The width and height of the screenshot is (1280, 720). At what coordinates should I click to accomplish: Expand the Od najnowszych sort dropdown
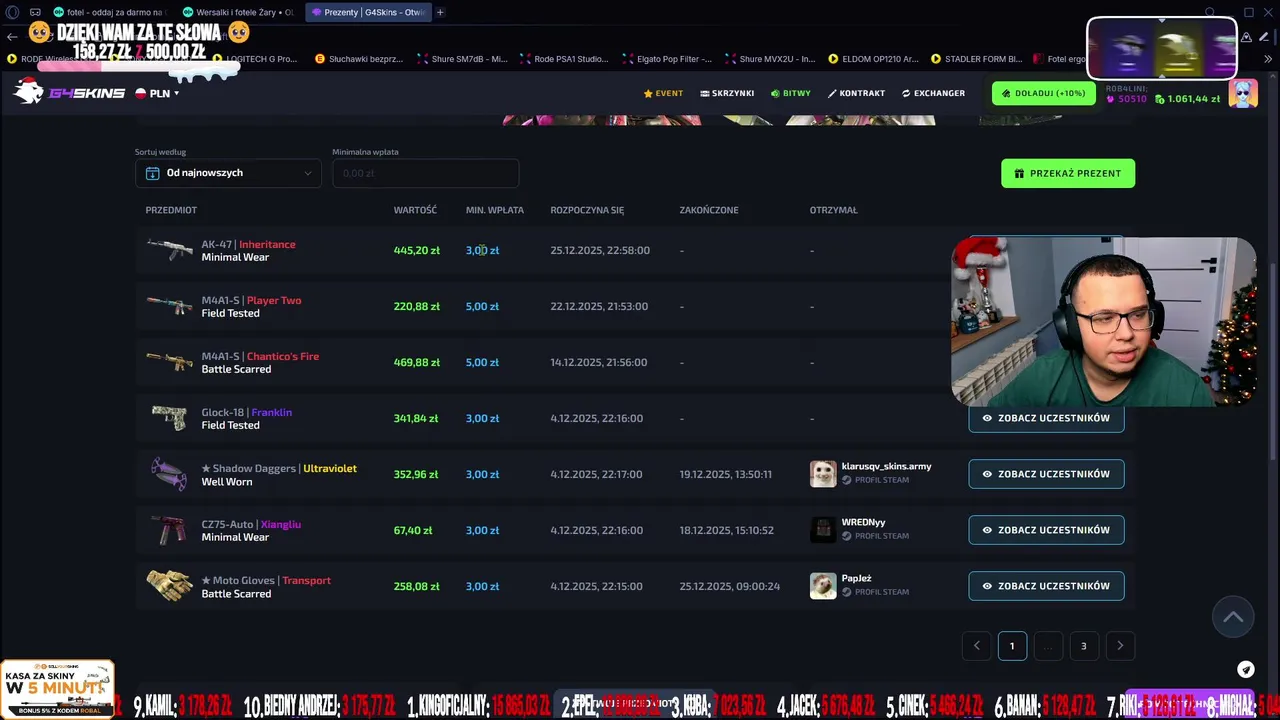click(x=228, y=173)
